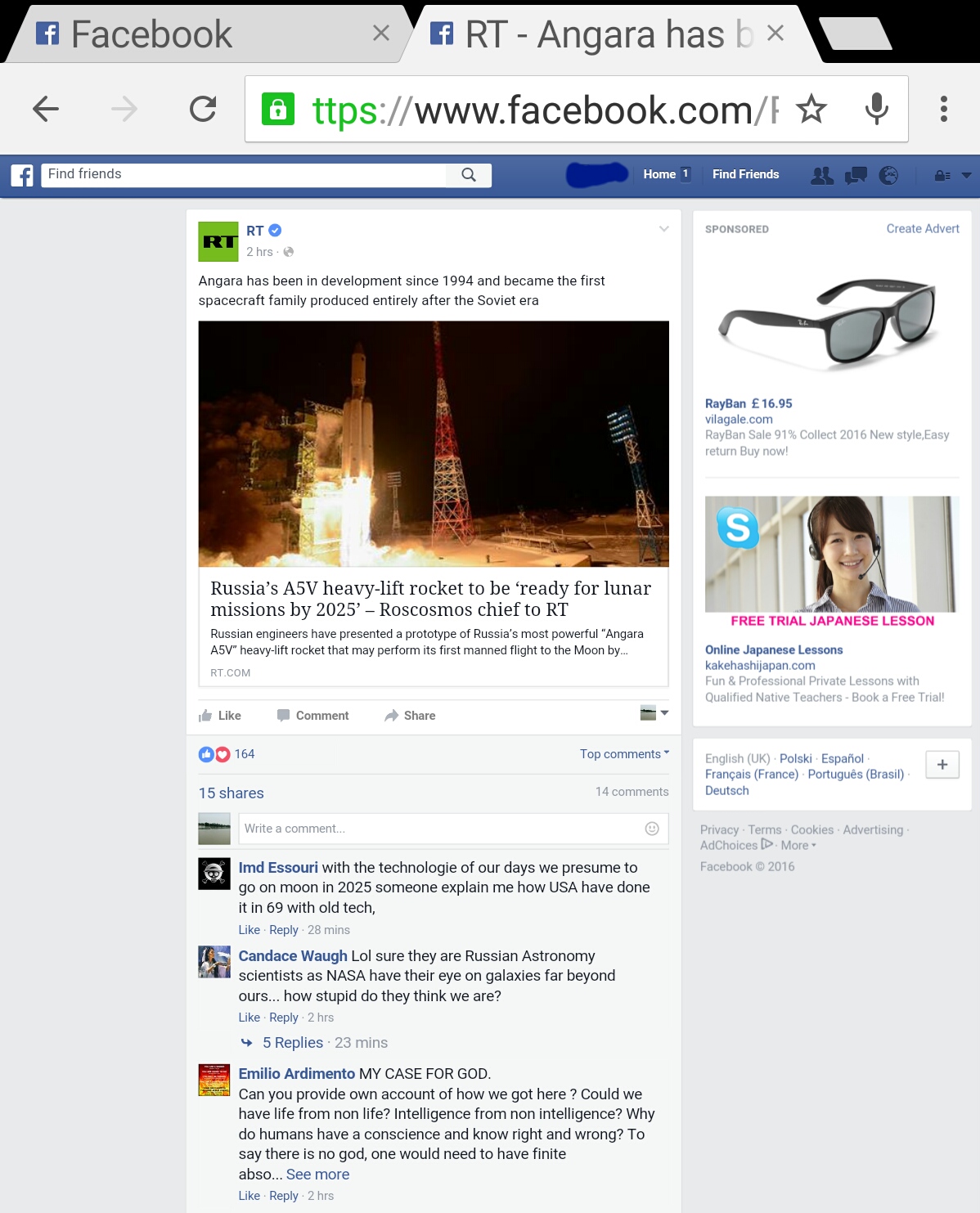Open notifications globe icon
Screen dimensions: 980x1213
(888, 175)
